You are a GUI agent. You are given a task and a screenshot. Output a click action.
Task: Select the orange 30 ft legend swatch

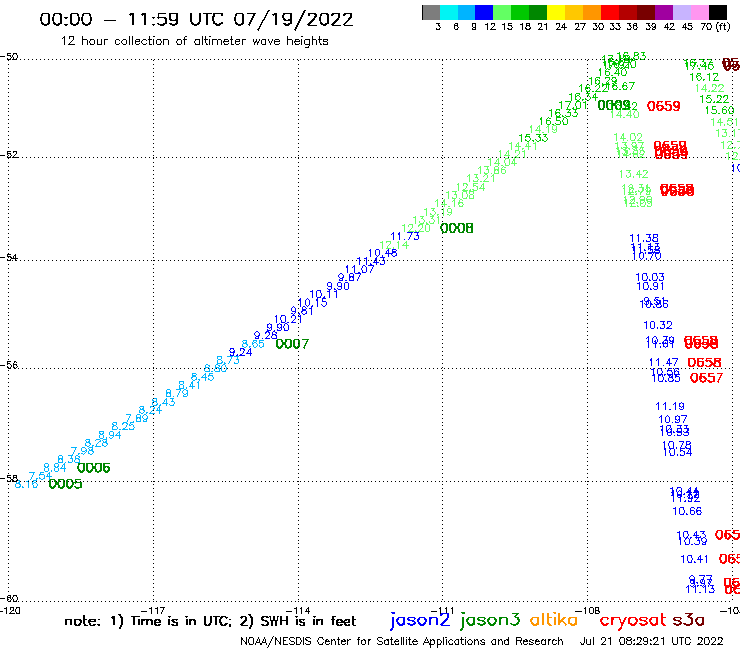coord(592,12)
